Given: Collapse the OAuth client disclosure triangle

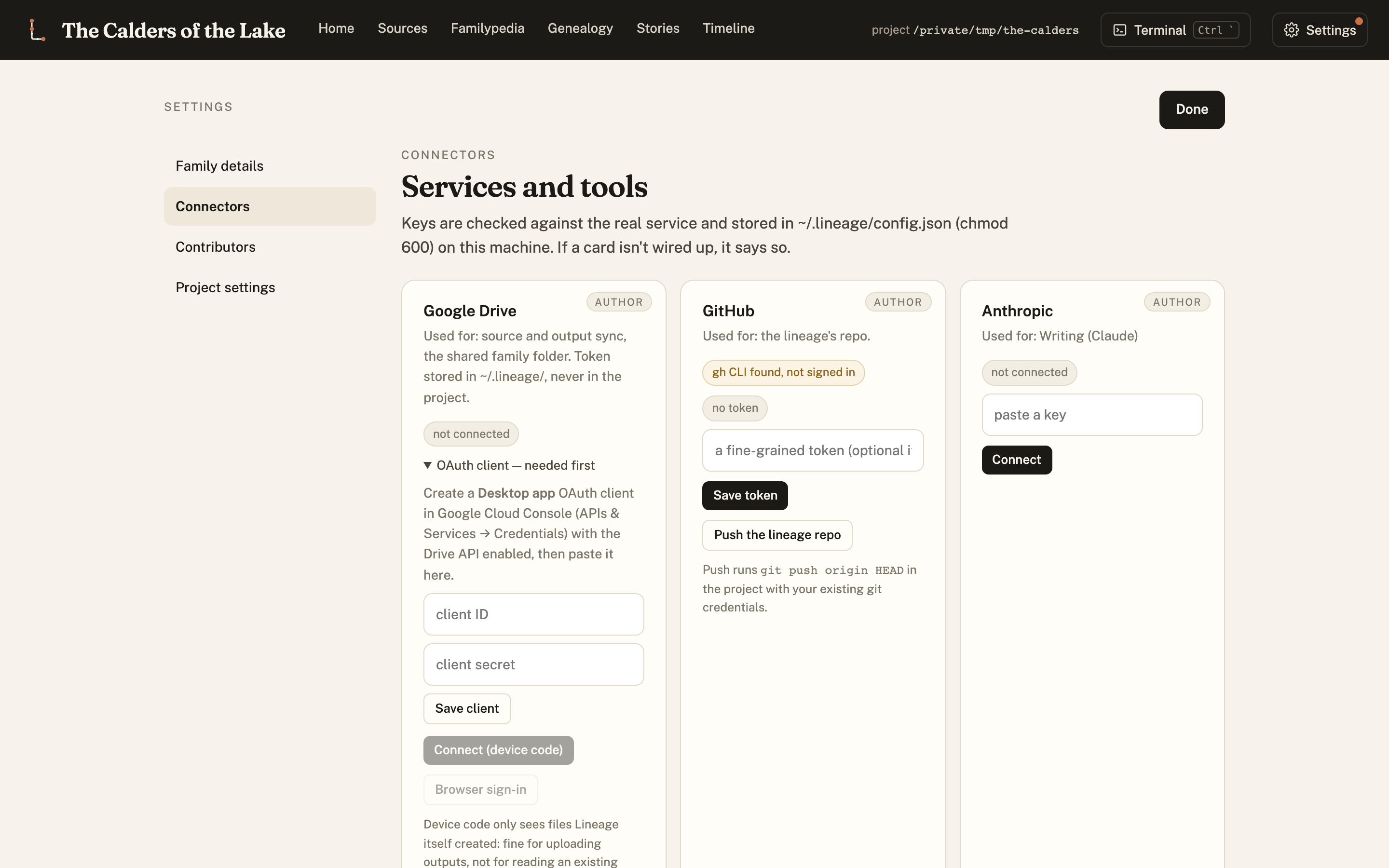Looking at the screenshot, I should [x=428, y=465].
